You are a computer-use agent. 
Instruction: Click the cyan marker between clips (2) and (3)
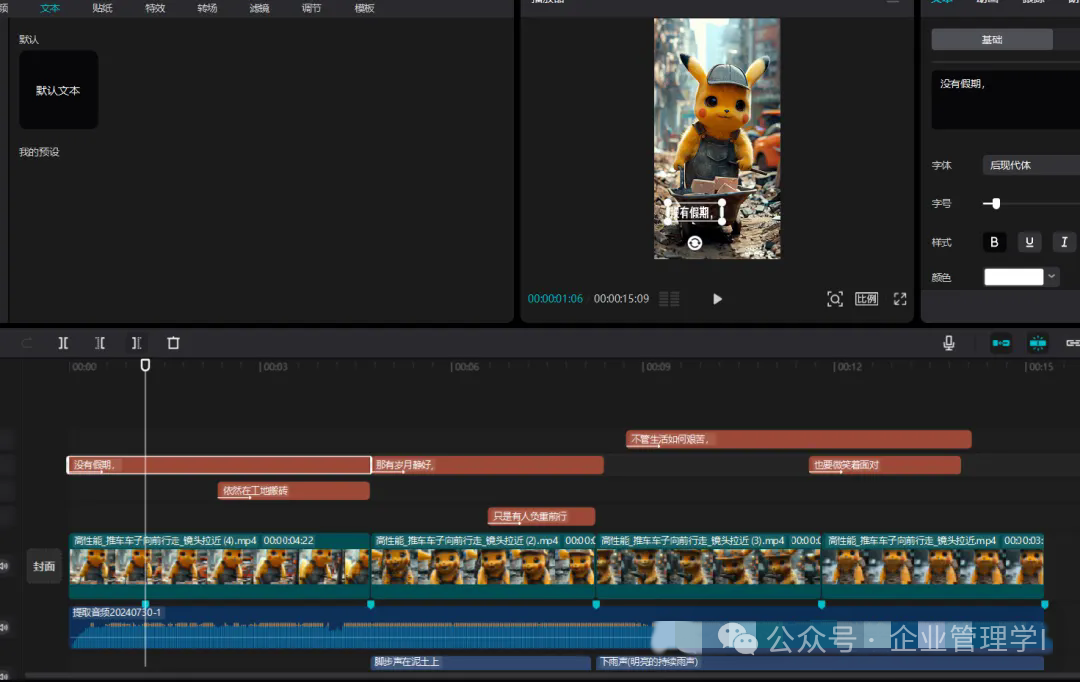point(596,604)
